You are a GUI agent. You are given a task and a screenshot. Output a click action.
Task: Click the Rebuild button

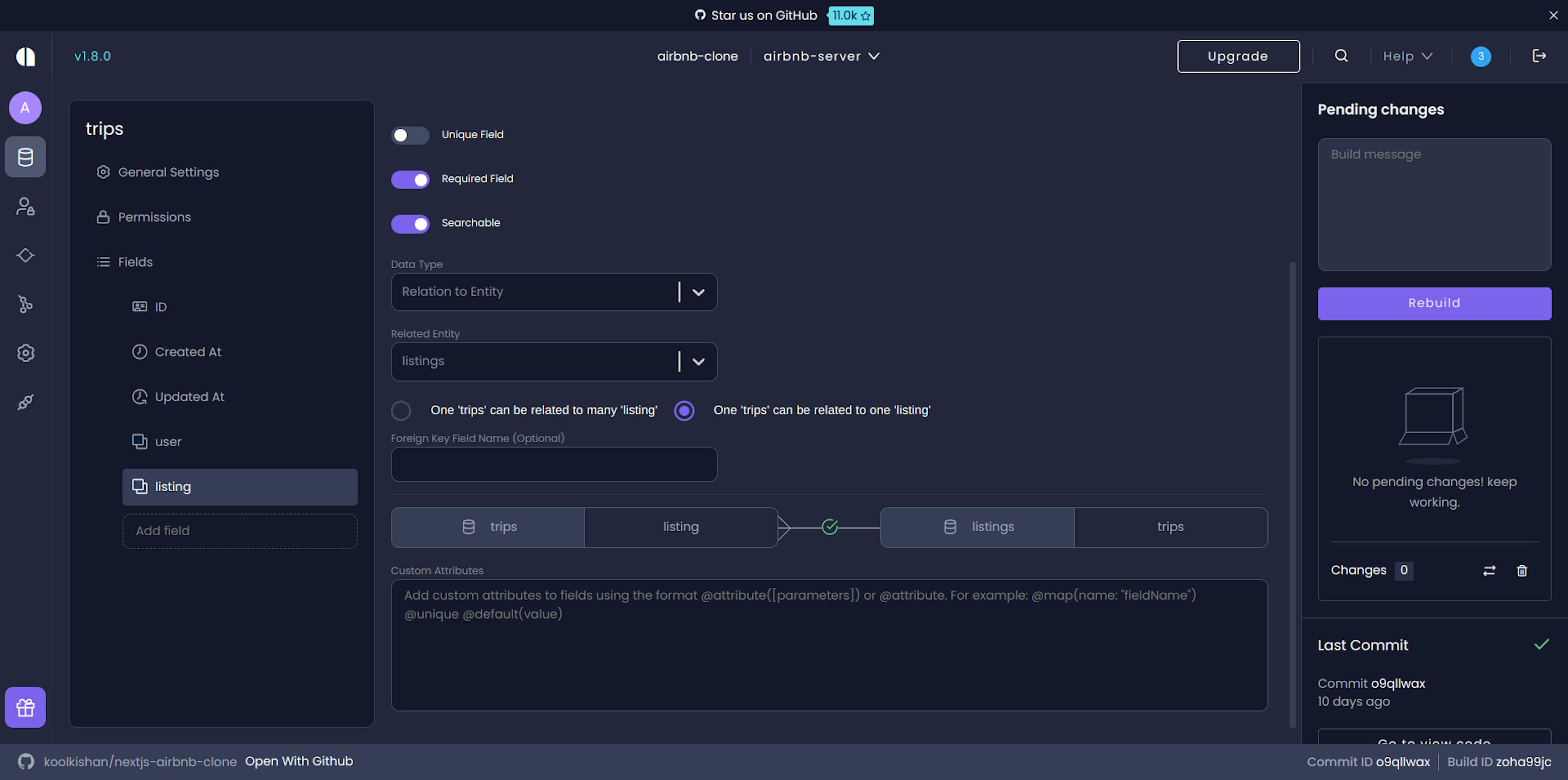[1434, 303]
